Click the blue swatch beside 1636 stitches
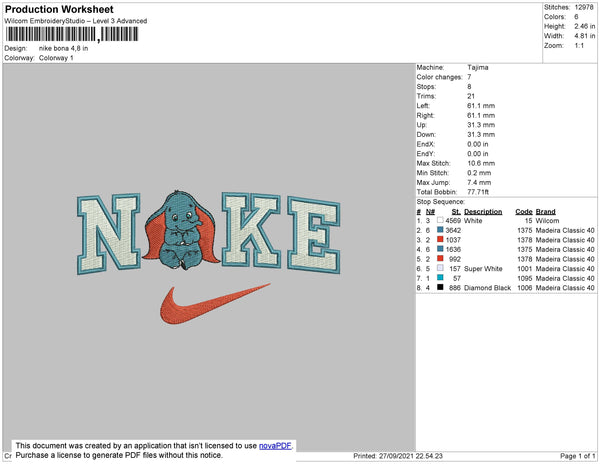This screenshot has height=464, width=600. click(x=440, y=249)
